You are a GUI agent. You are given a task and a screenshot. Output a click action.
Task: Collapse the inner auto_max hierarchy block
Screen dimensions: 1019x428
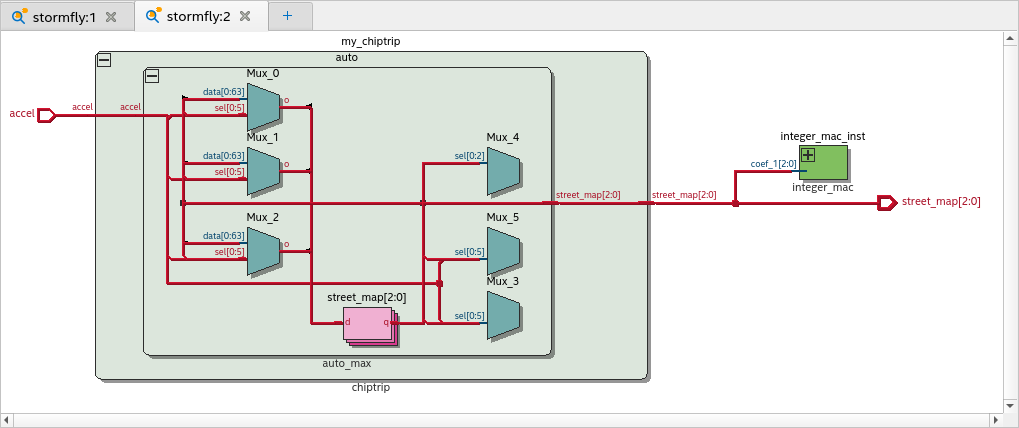click(x=152, y=76)
